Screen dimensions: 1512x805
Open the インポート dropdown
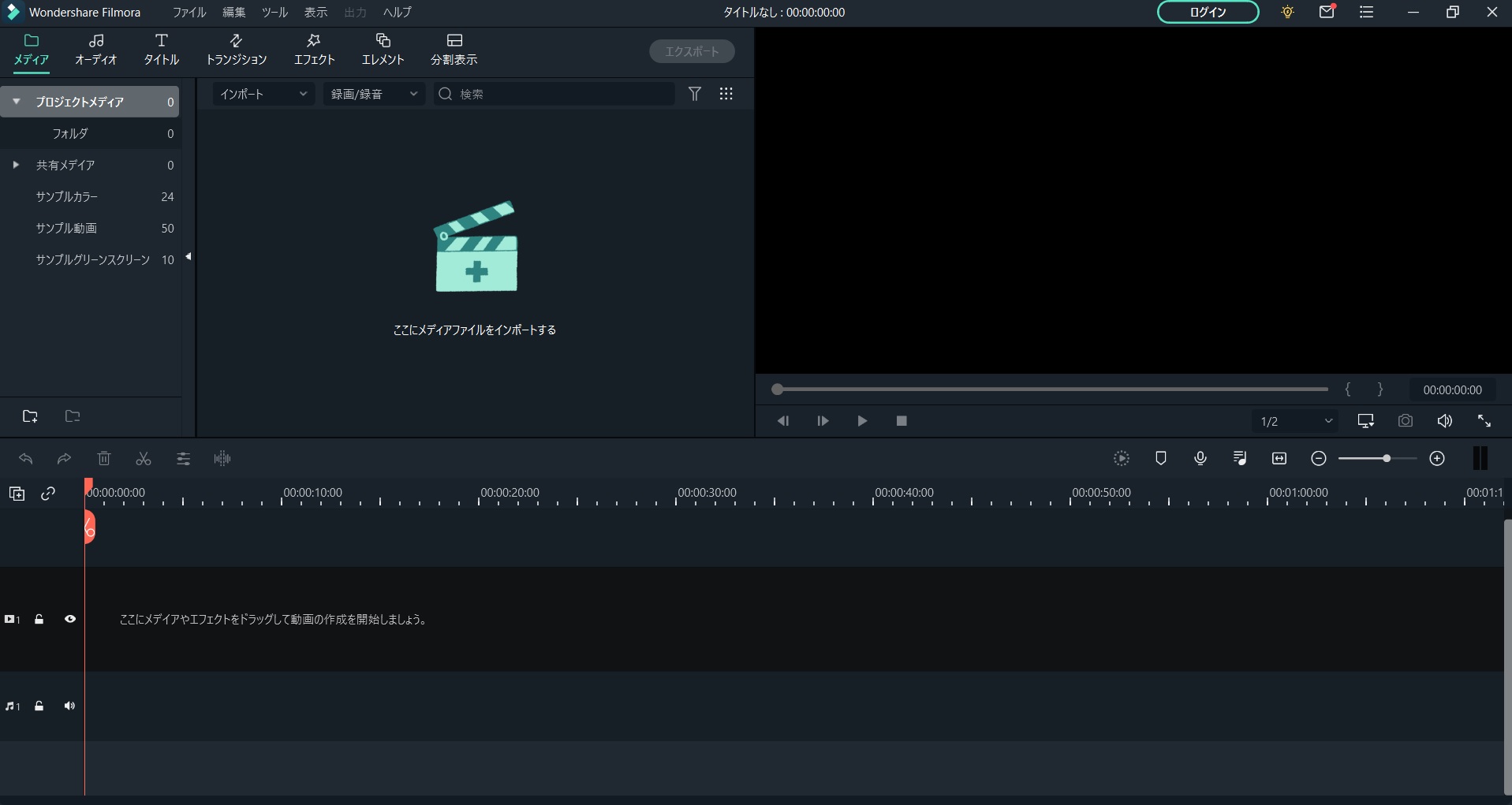[x=263, y=93]
